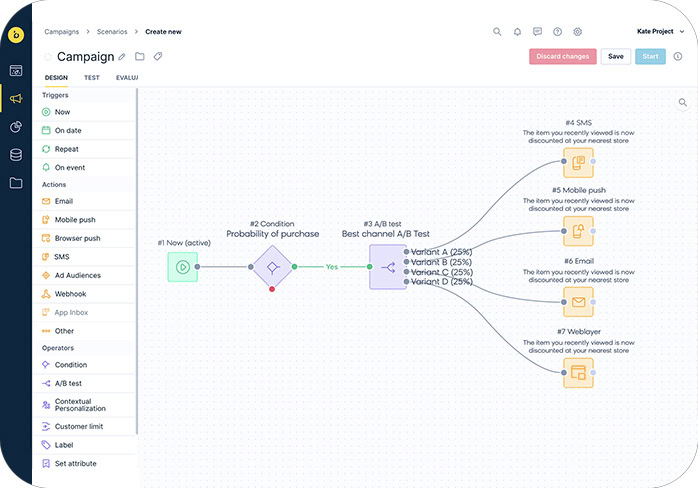Screen dimensions: 698x488
Task: Expand the Kate Project dropdown
Action: pos(660,32)
